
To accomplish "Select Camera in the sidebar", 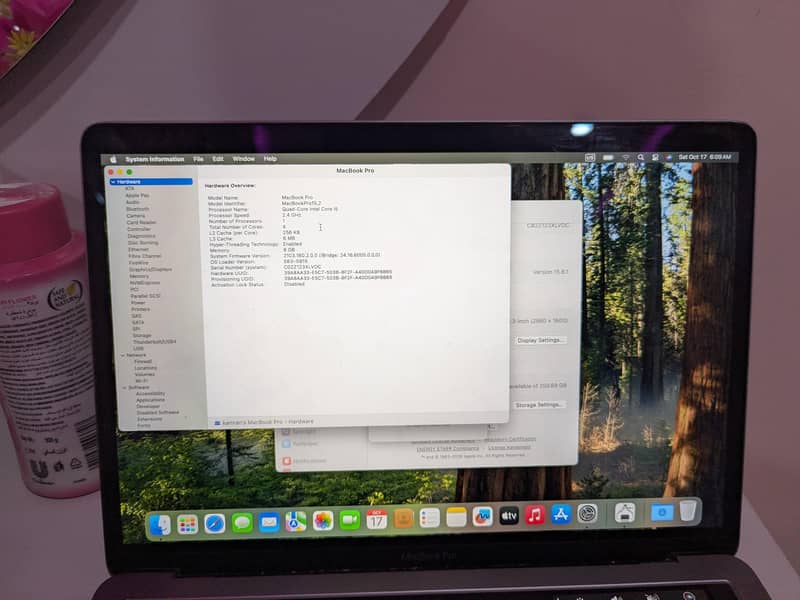I will tap(136, 216).
